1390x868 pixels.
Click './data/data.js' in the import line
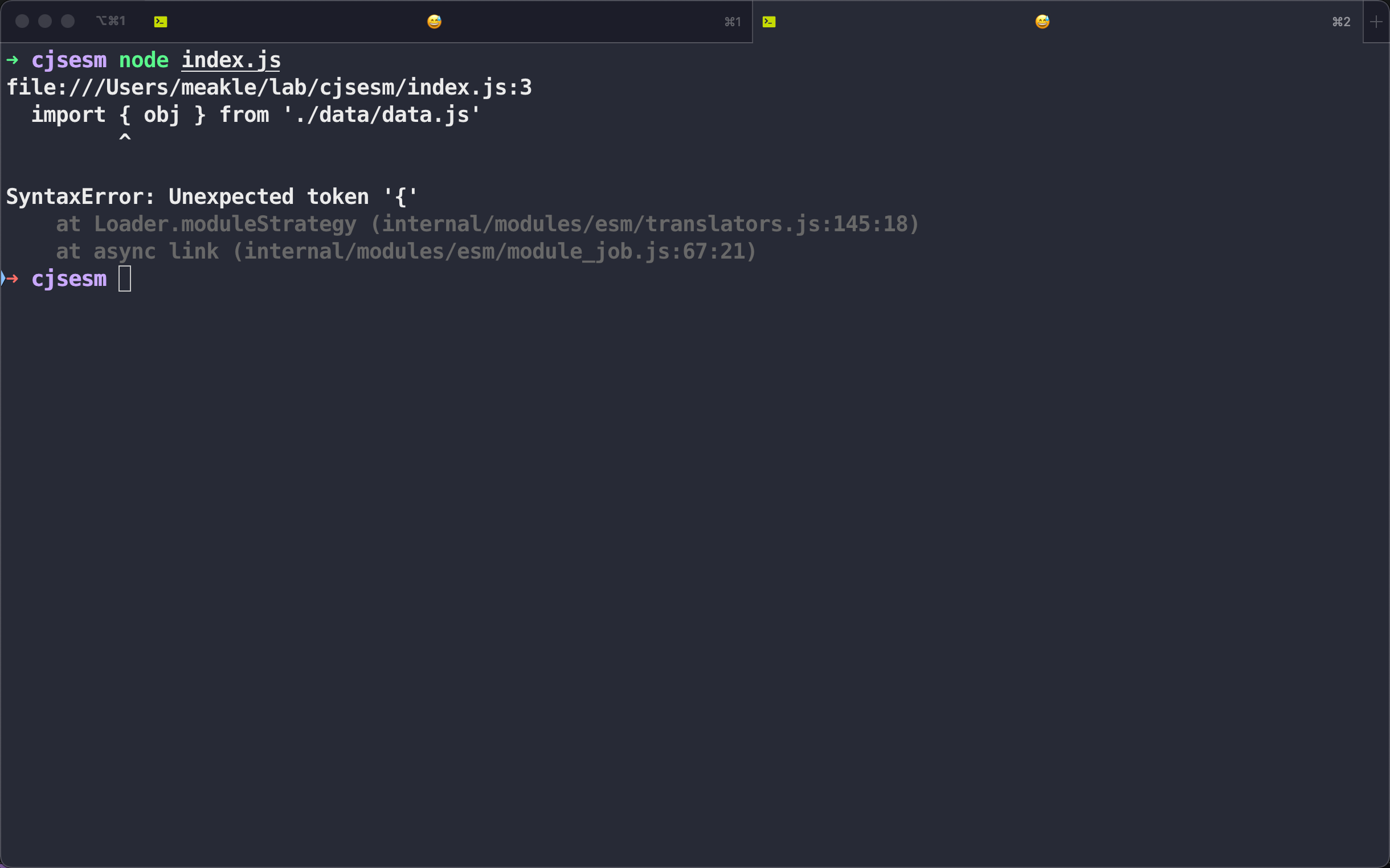tap(381, 115)
